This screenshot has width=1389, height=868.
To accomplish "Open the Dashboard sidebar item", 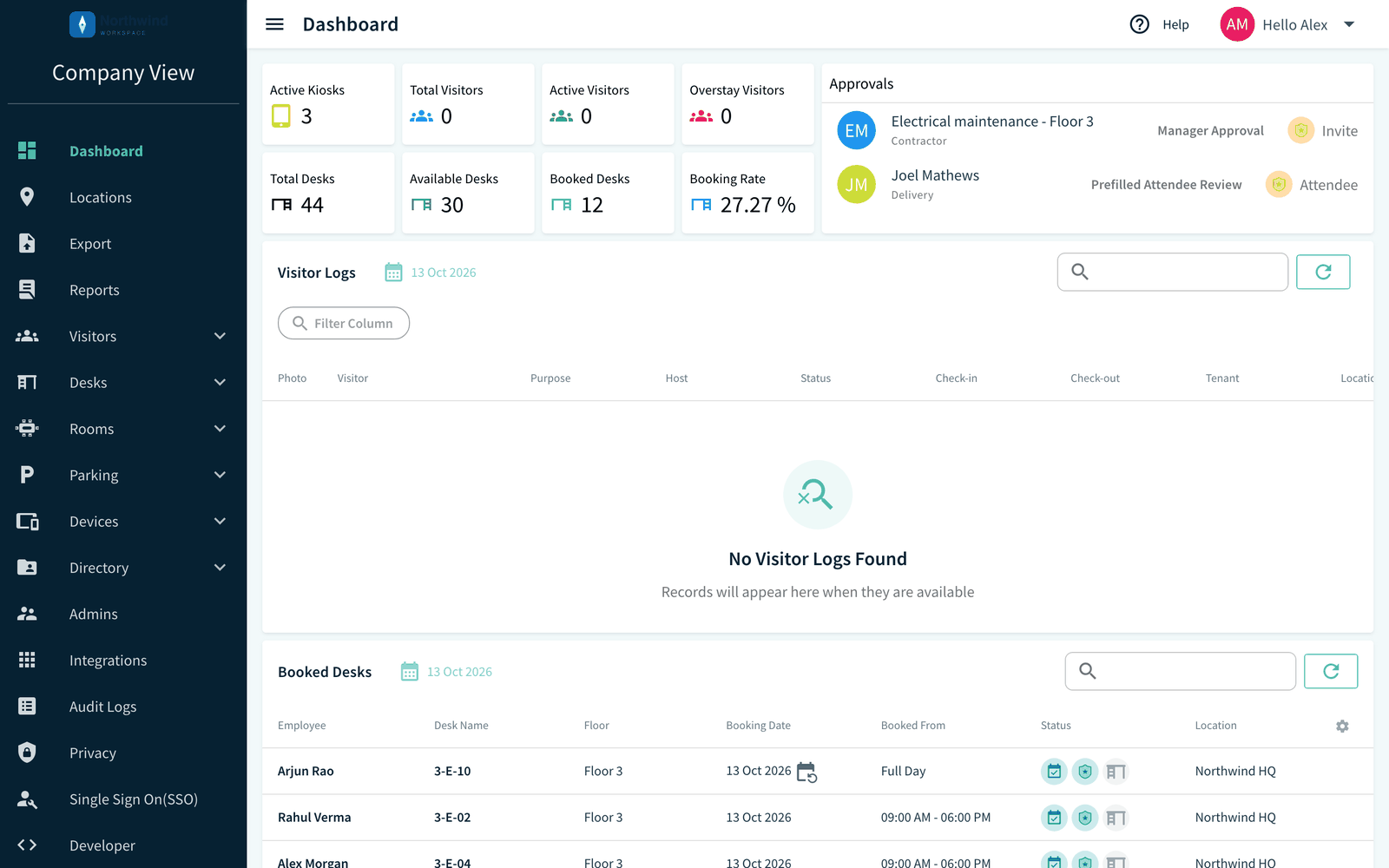I will tap(123, 151).
